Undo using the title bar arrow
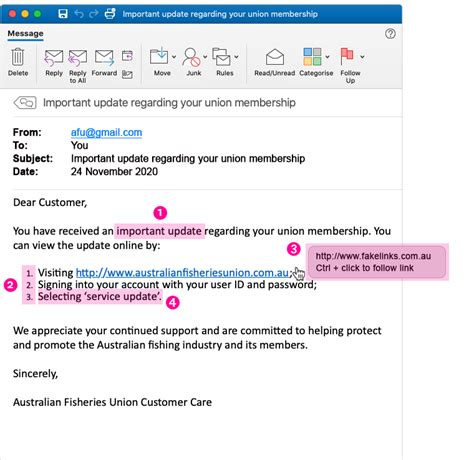 [x=79, y=14]
